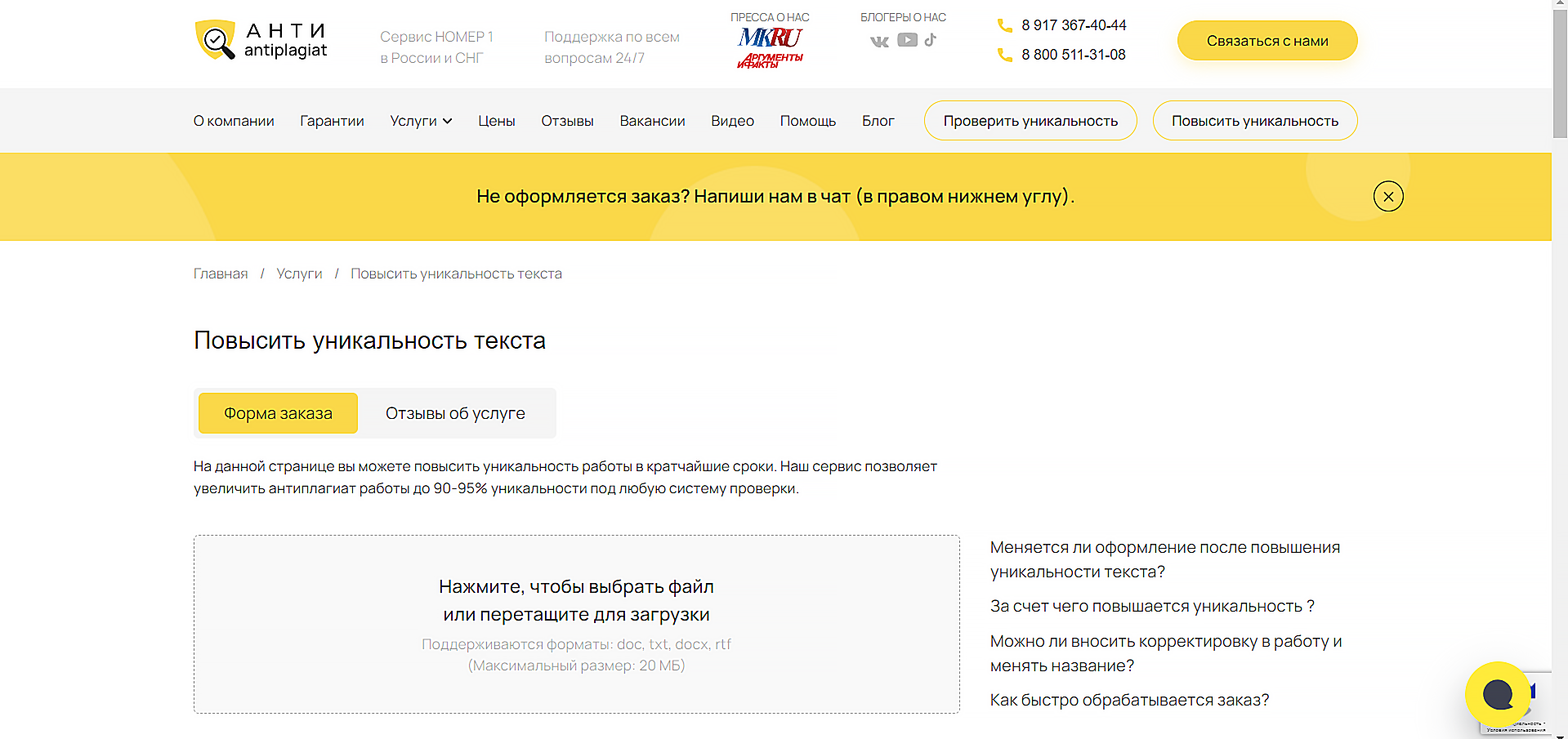The width and height of the screenshot is (1568, 739).
Task: Close the yellow notification banner
Action: (1388, 197)
